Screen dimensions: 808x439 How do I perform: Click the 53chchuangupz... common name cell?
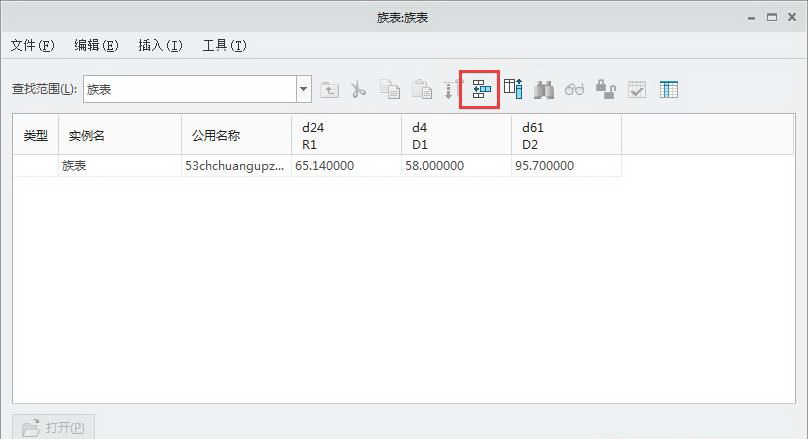(x=237, y=165)
